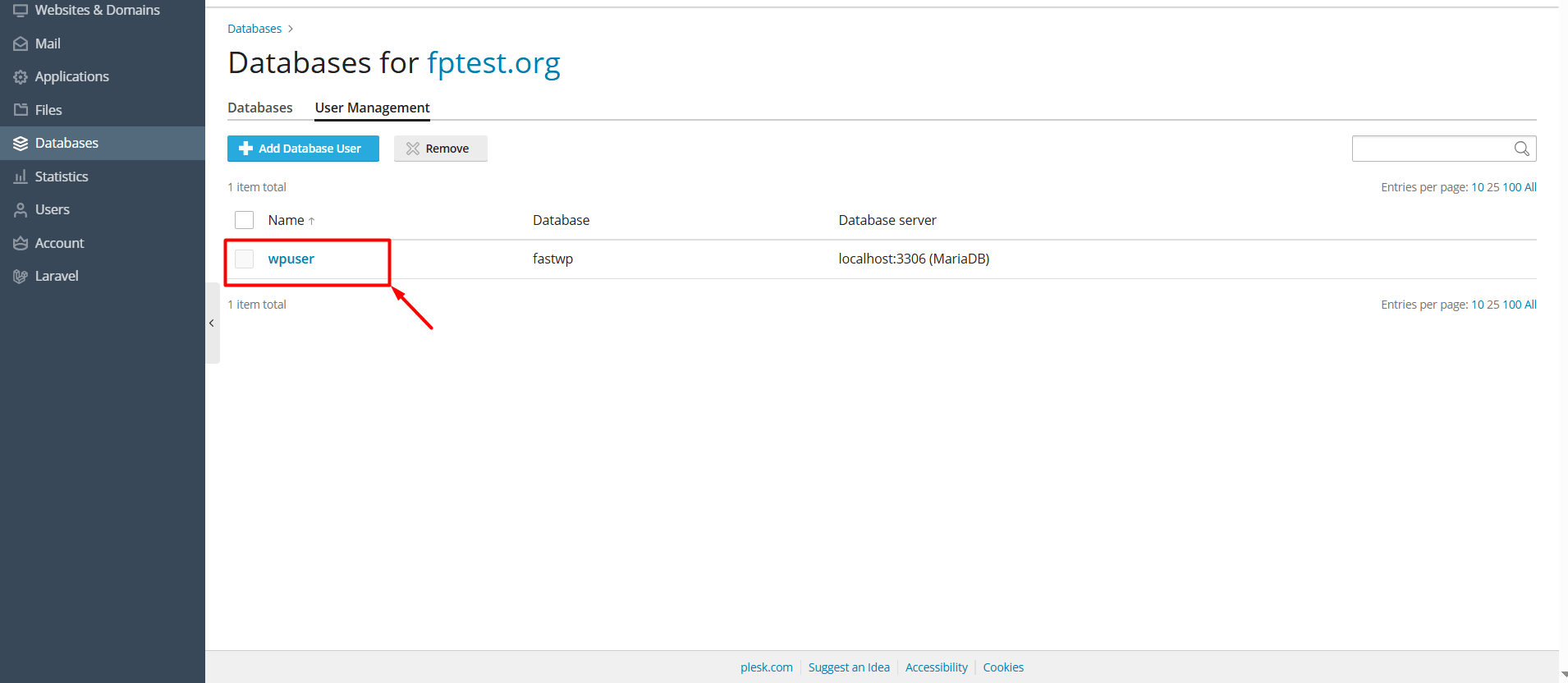Show 25 entries per page at top

(x=1493, y=187)
